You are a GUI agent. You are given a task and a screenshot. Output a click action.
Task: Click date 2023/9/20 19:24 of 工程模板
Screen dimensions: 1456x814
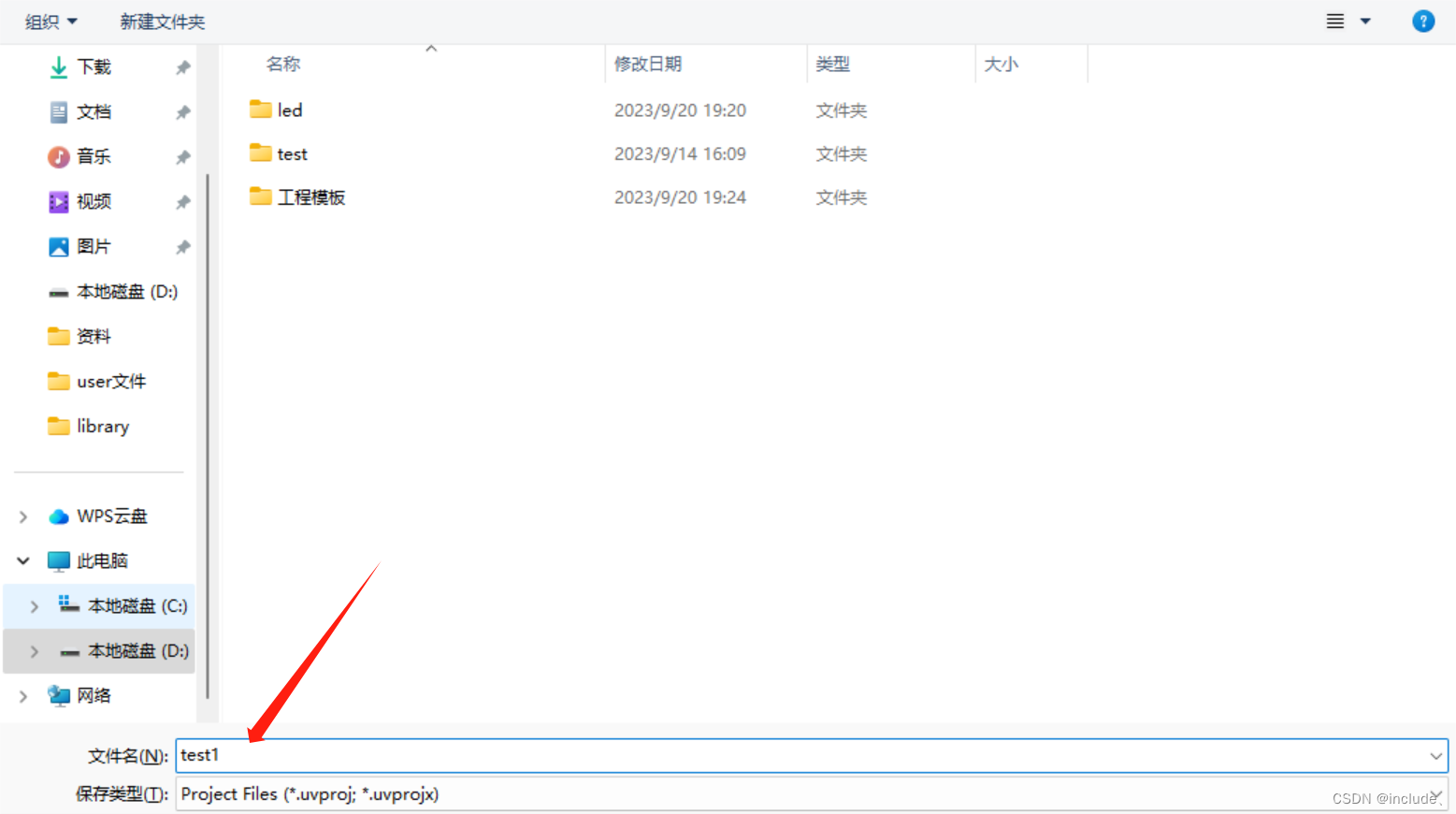680,197
